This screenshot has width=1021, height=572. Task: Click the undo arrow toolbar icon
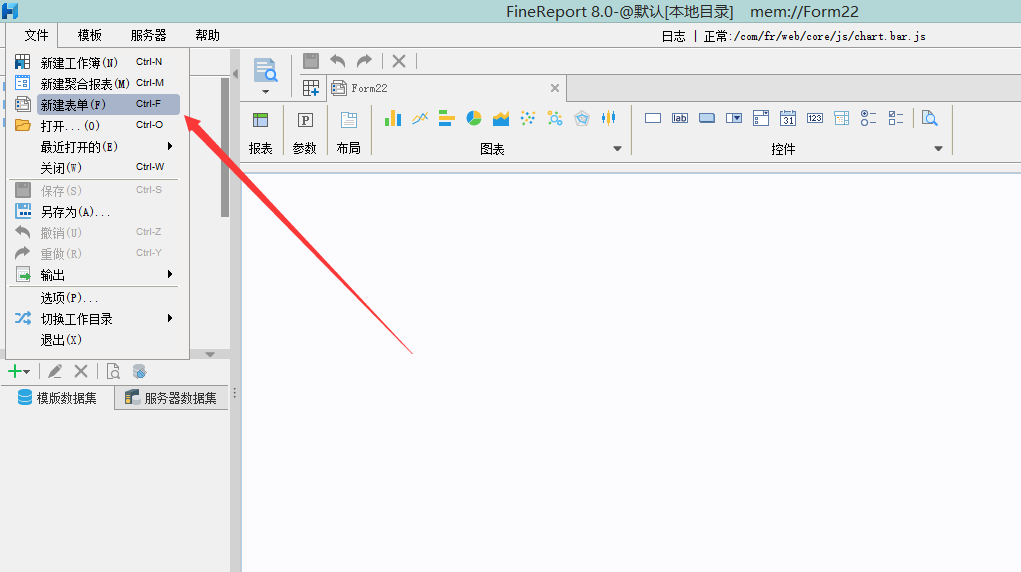tap(337, 61)
